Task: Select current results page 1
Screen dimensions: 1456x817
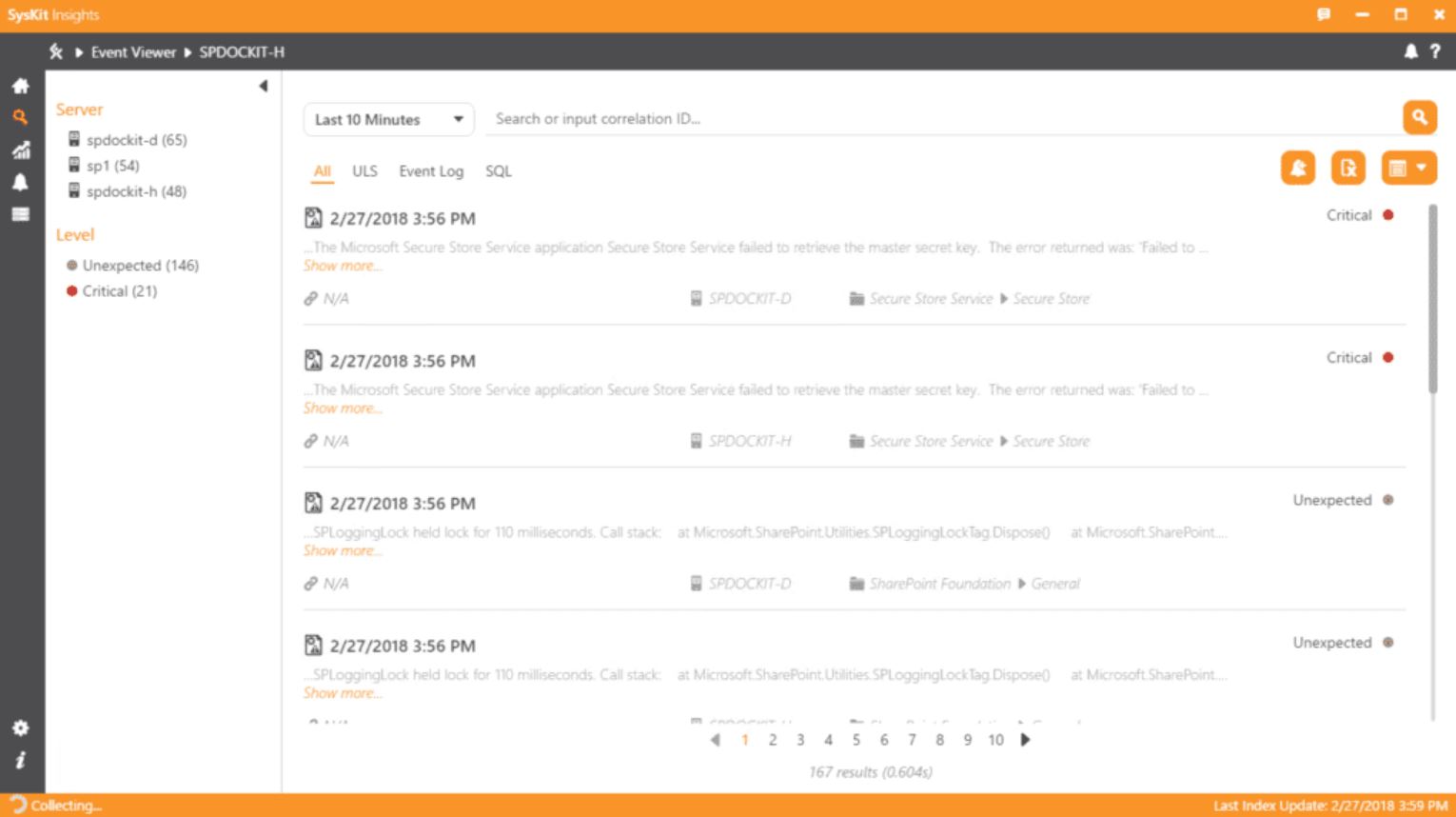Action: coord(745,740)
